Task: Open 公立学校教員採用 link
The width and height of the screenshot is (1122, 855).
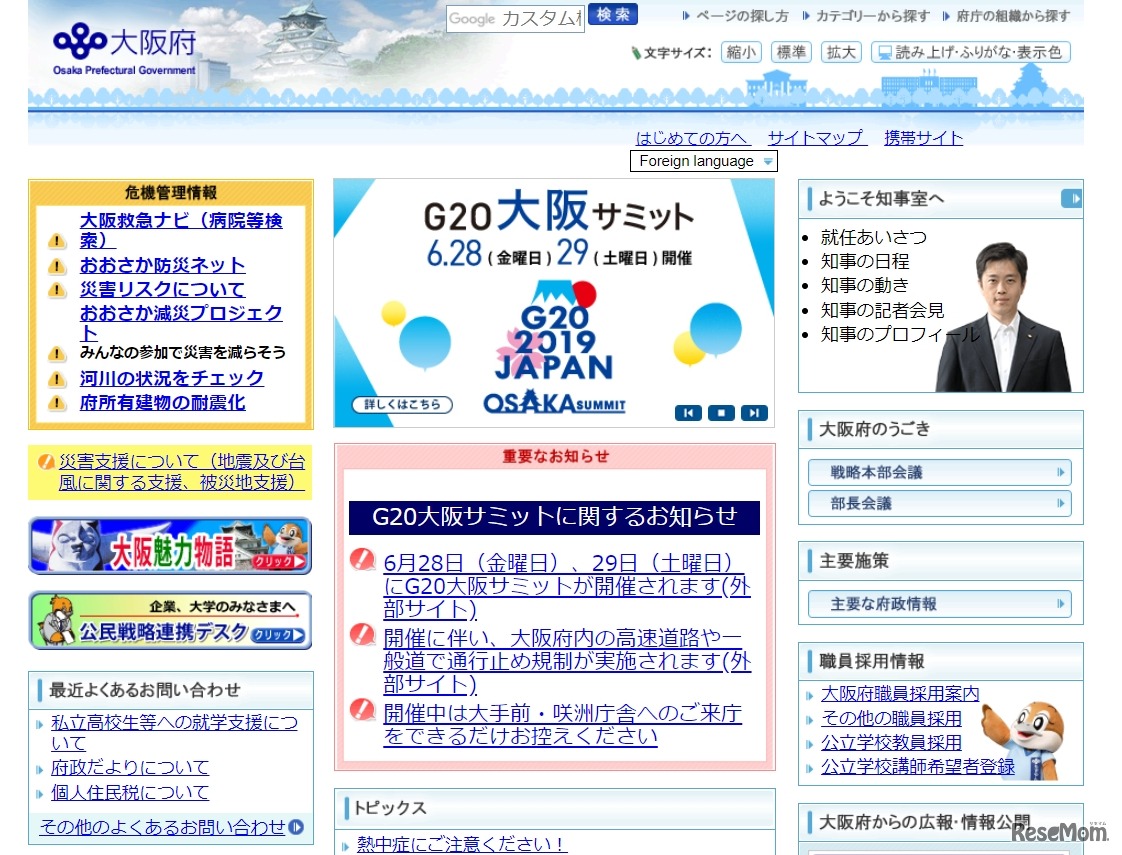Action: point(892,743)
